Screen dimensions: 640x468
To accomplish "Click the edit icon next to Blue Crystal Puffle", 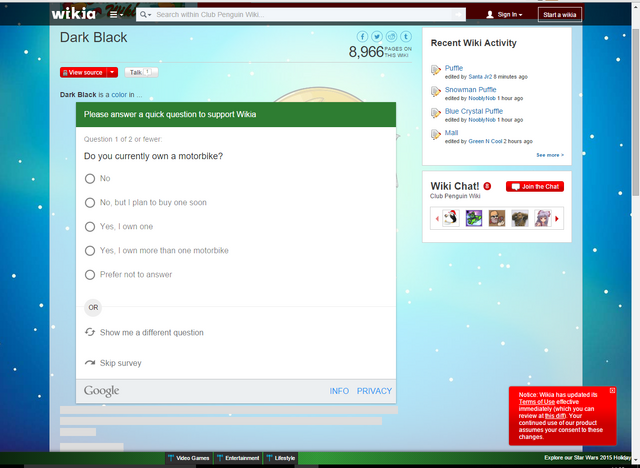I will pyautogui.click(x=436, y=113).
